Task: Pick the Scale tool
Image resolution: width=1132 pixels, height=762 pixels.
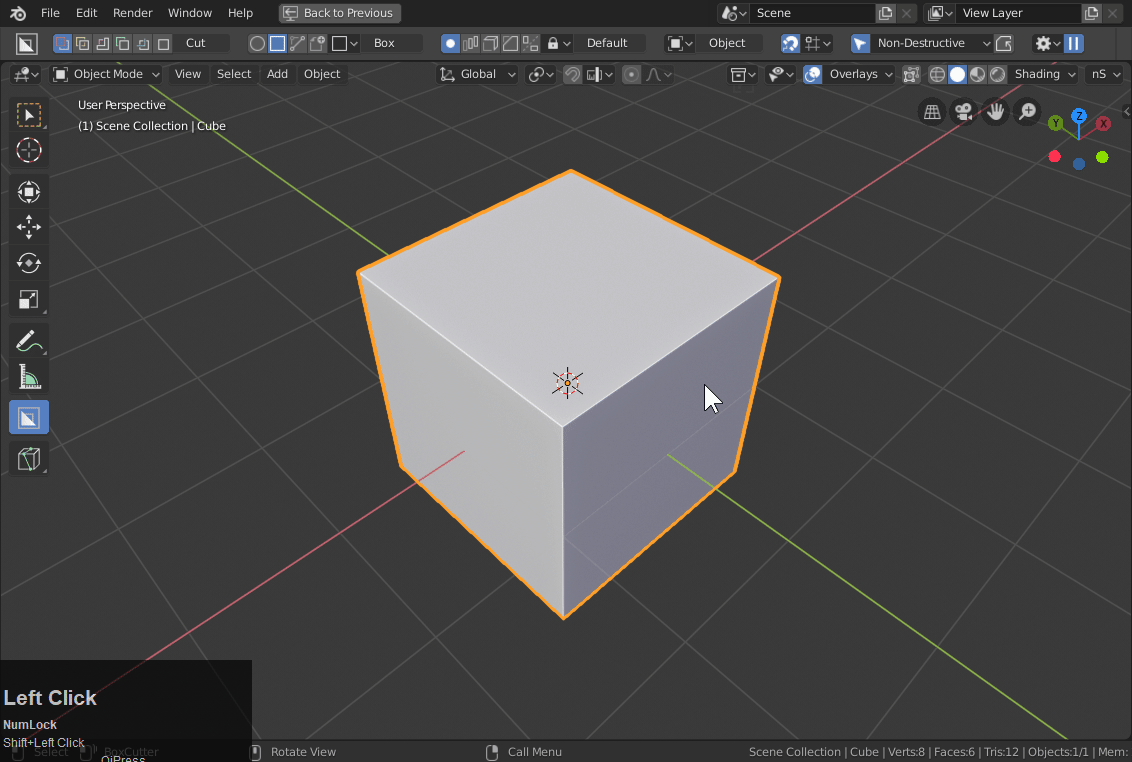Action: tap(29, 299)
